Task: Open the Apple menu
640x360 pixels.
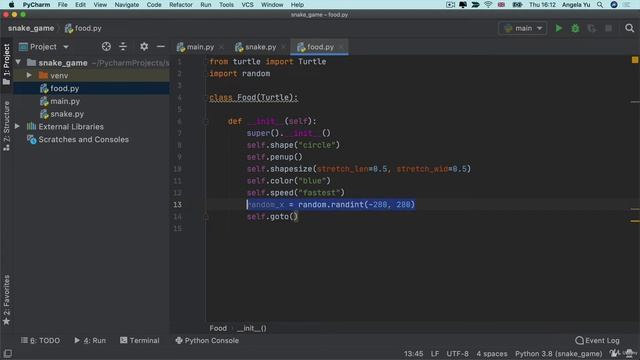Action: (11, 5)
